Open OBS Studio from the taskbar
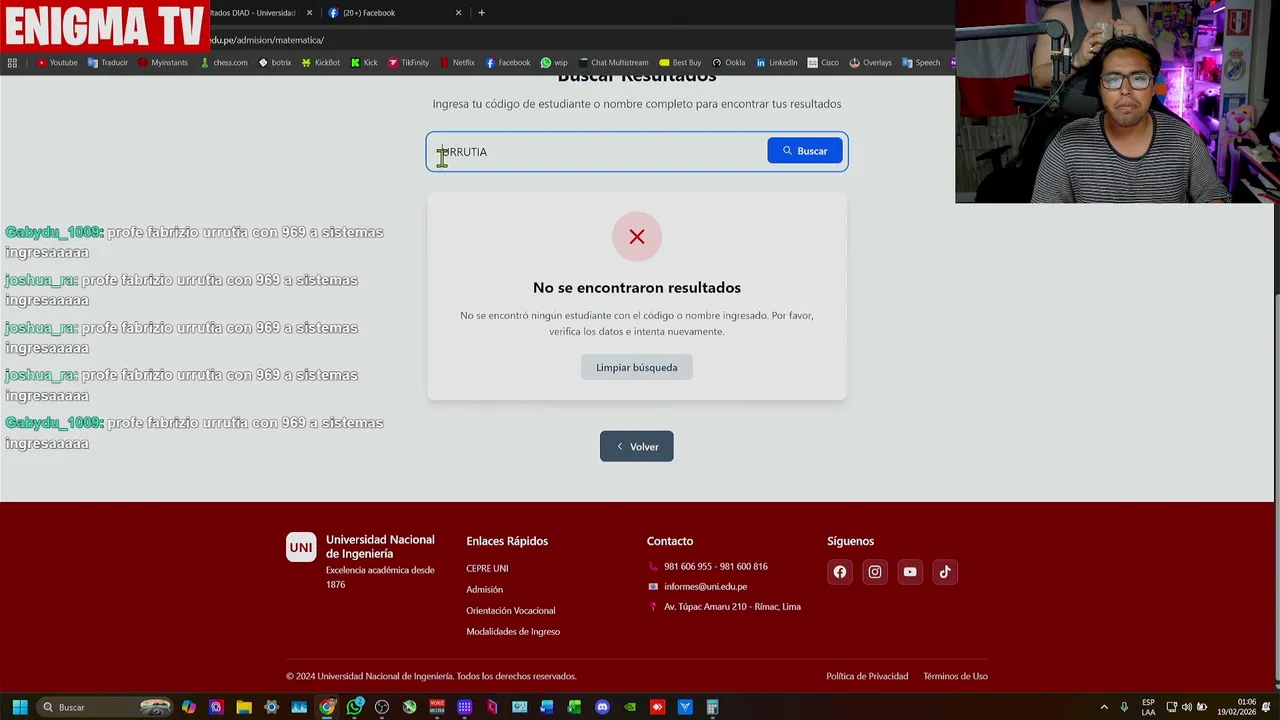 (382, 707)
